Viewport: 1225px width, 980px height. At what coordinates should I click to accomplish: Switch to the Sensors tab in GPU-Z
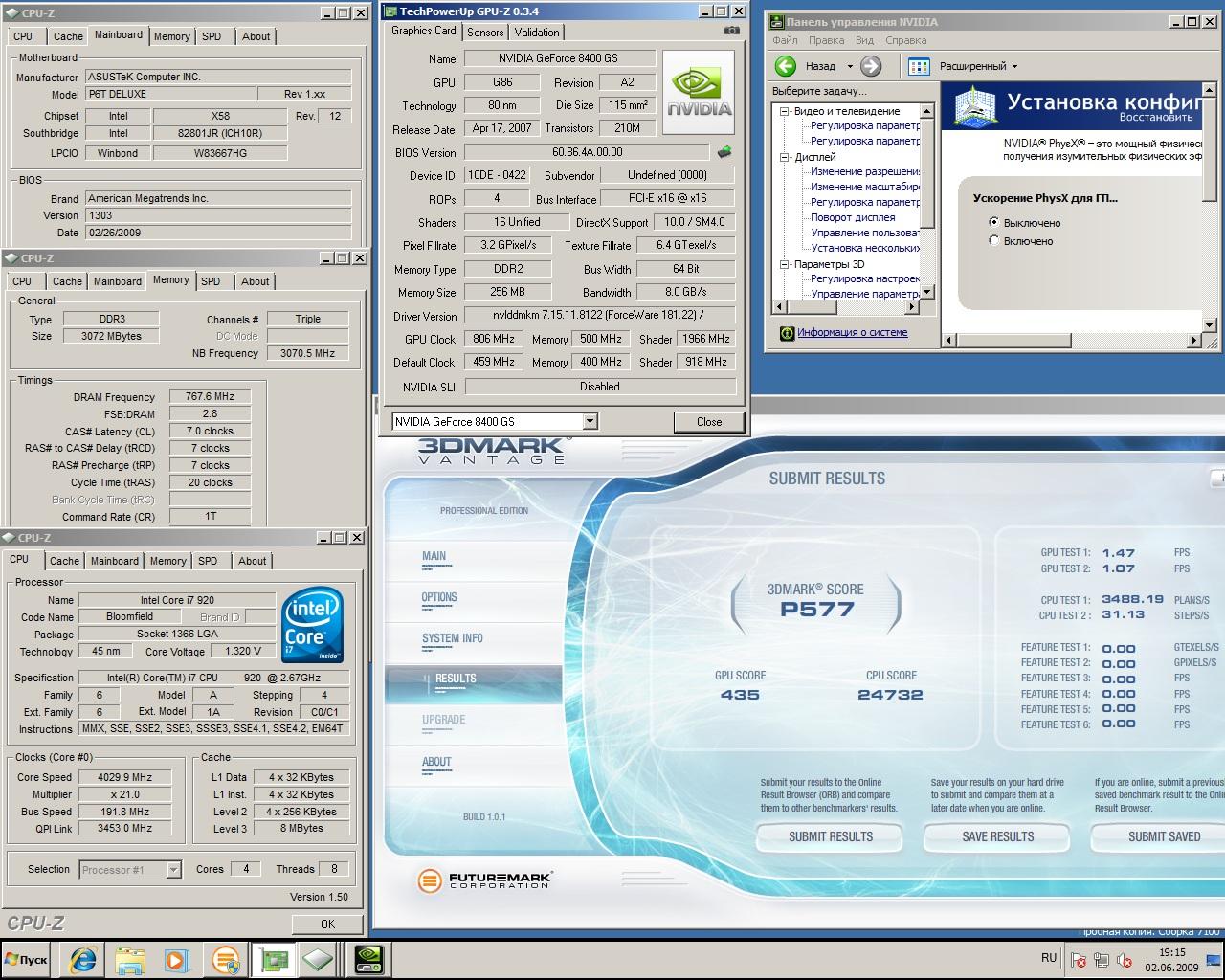(485, 32)
